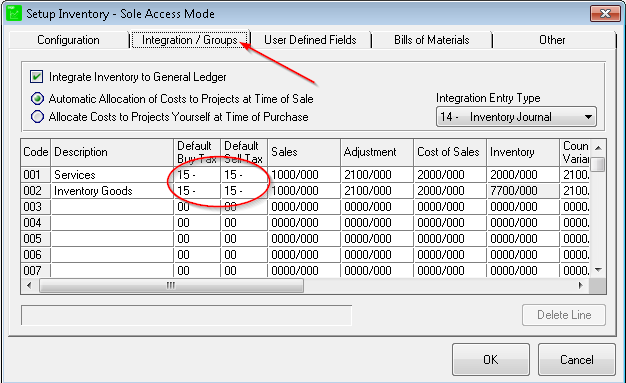This screenshot has width=626, height=383.
Task: Click code cell 003
Action: tap(36, 207)
